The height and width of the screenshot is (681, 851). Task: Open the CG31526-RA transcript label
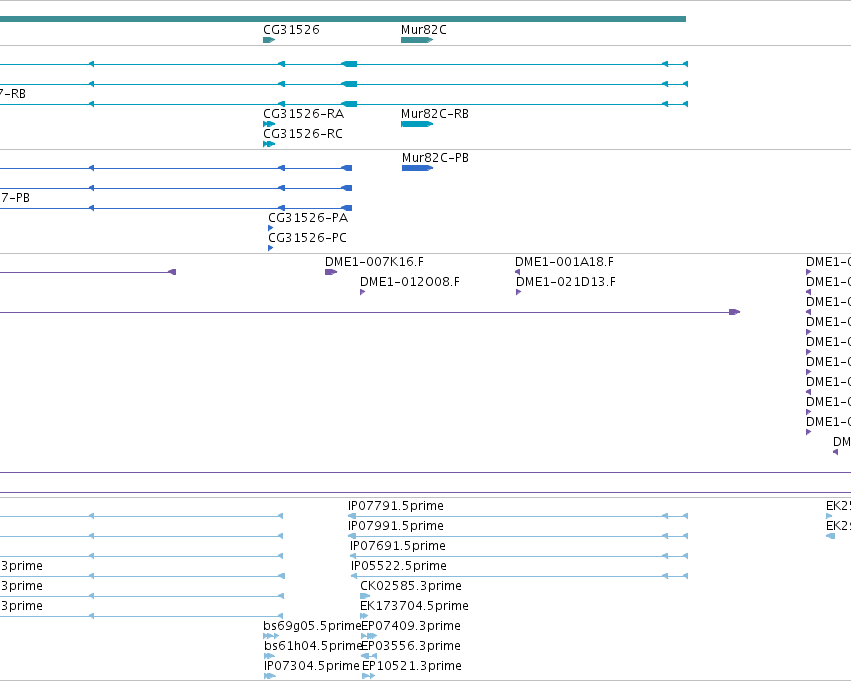tap(303, 114)
